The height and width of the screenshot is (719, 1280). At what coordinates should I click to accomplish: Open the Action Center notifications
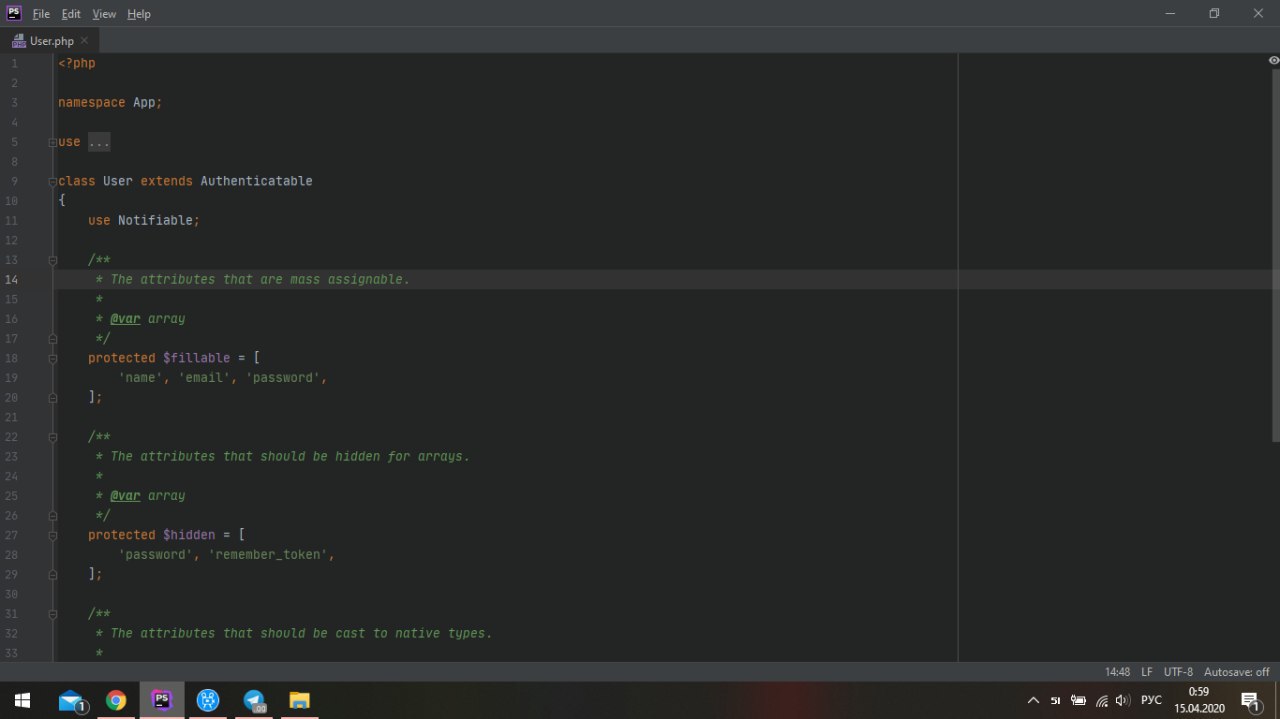pos(1251,700)
